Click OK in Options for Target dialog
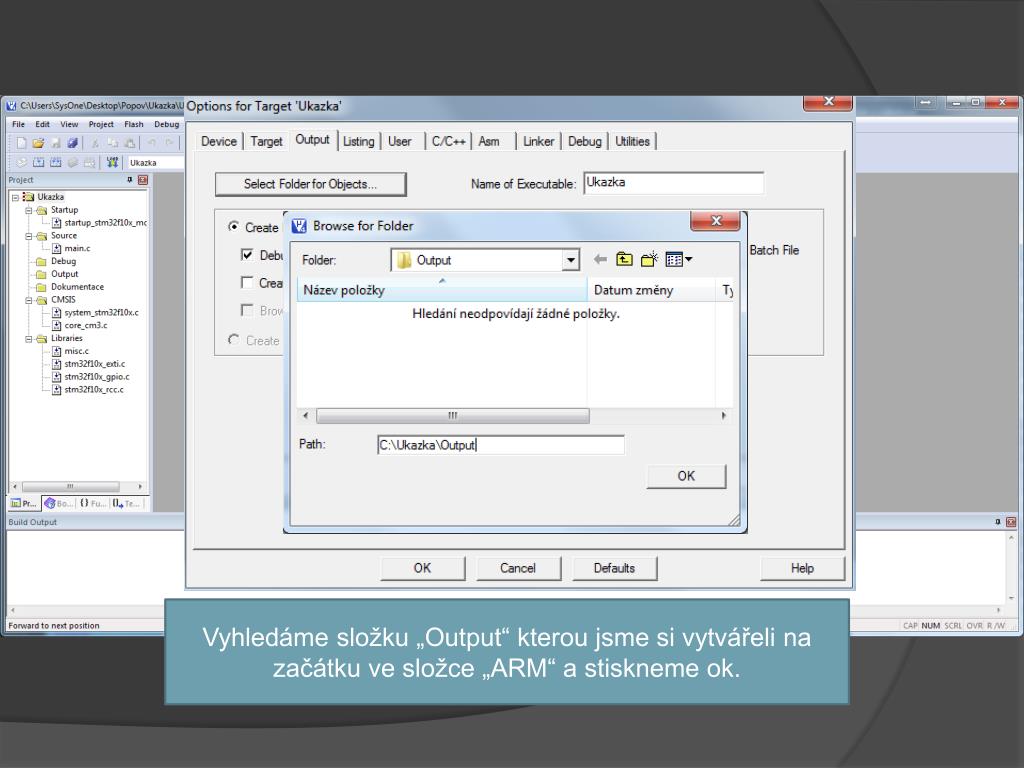The image size is (1024, 768). click(423, 568)
